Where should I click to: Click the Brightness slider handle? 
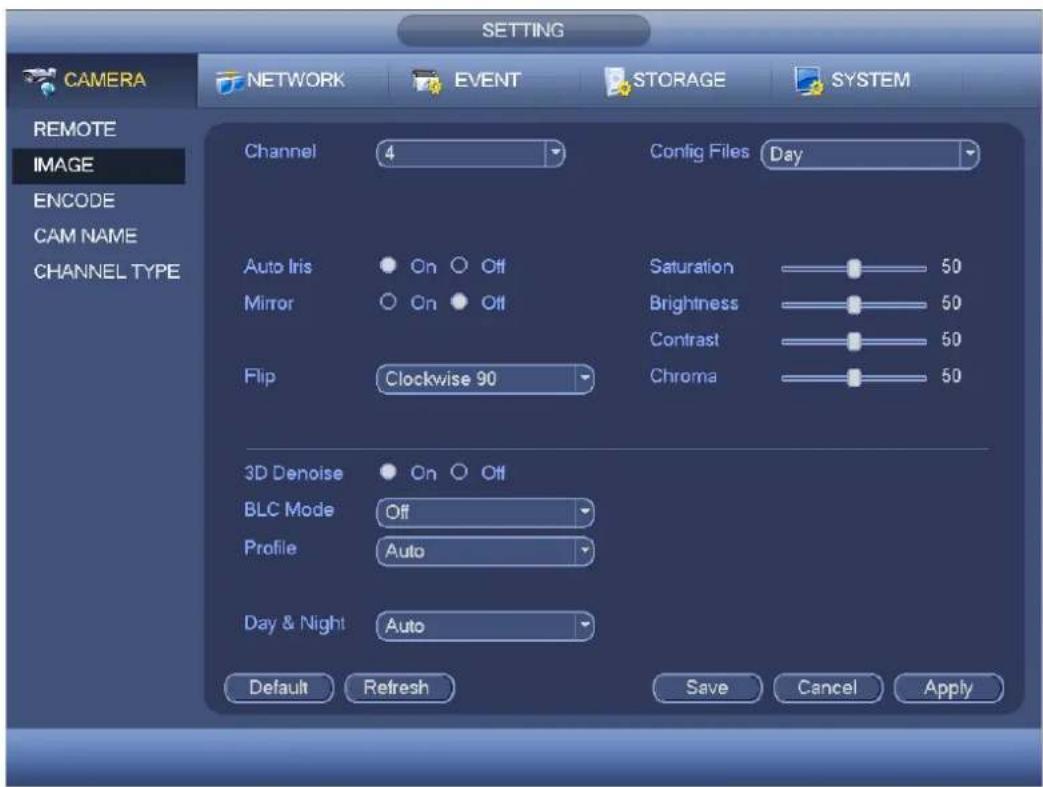tap(854, 305)
